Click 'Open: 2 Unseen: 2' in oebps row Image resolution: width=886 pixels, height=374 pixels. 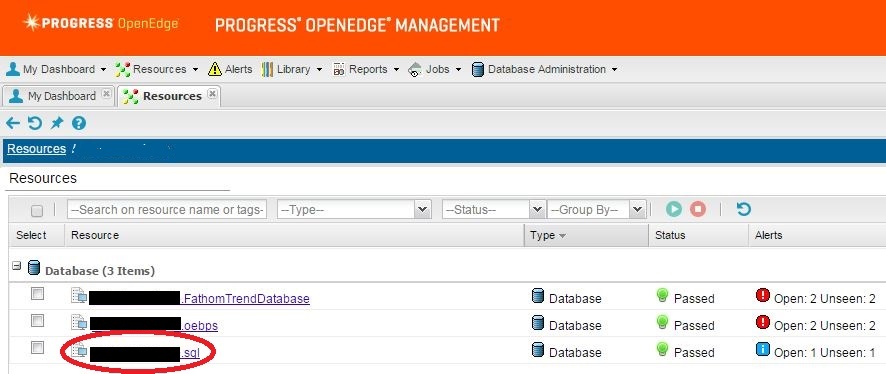(x=824, y=325)
